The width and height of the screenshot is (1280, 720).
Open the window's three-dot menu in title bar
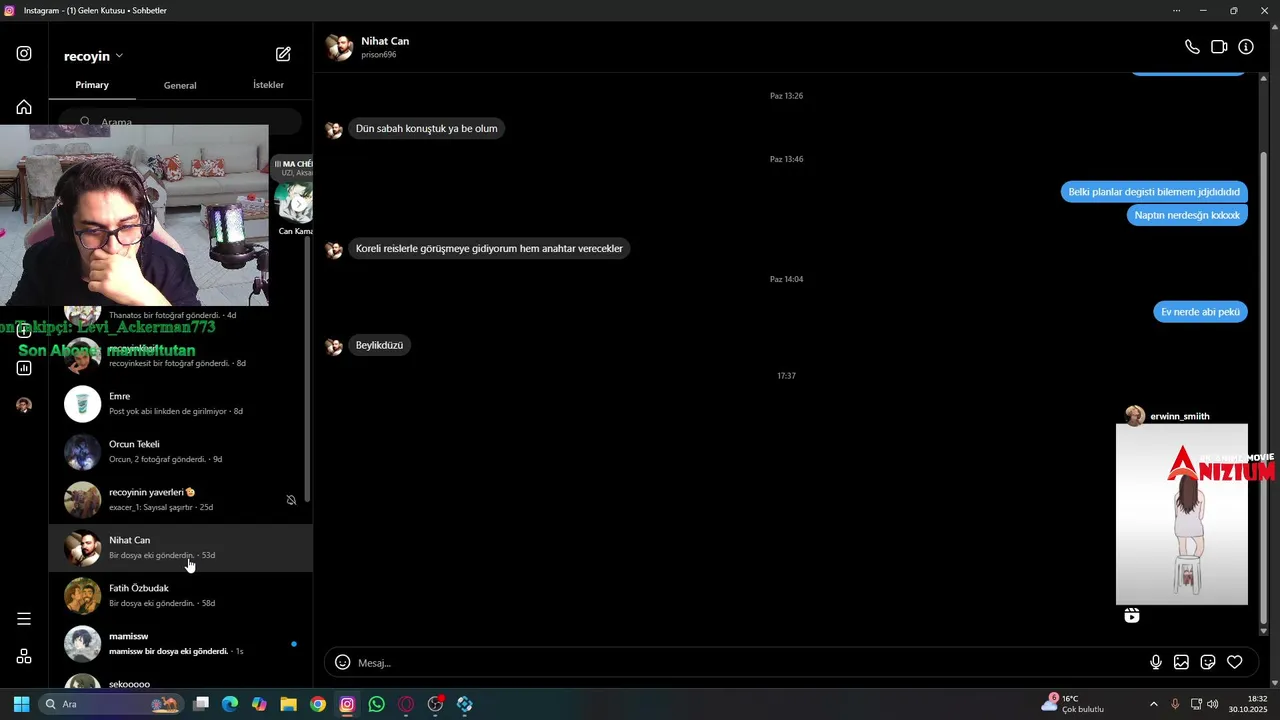[1177, 10]
